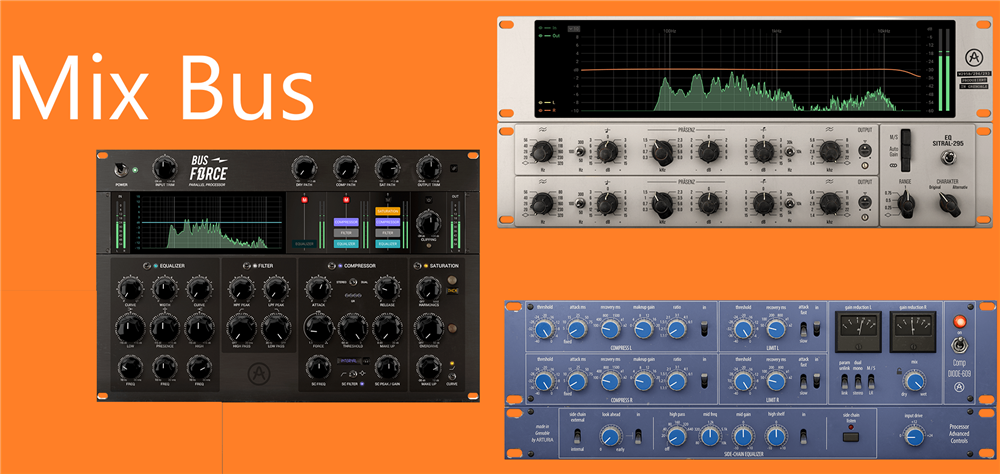This screenshot has height=474, width=1000.
Task: Click the Arturia logo on Bus Force
Action: click(x=258, y=372)
